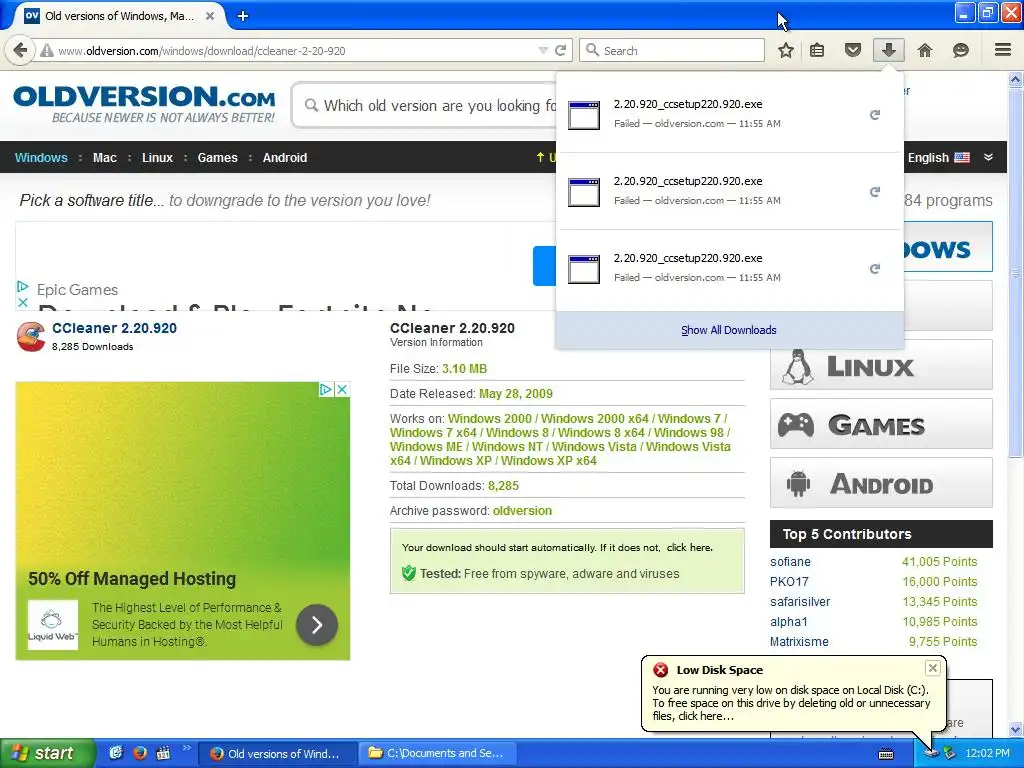This screenshot has height=768, width=1024.
Task: Open the Games navigation item
Action: click(x=217, y=157)
